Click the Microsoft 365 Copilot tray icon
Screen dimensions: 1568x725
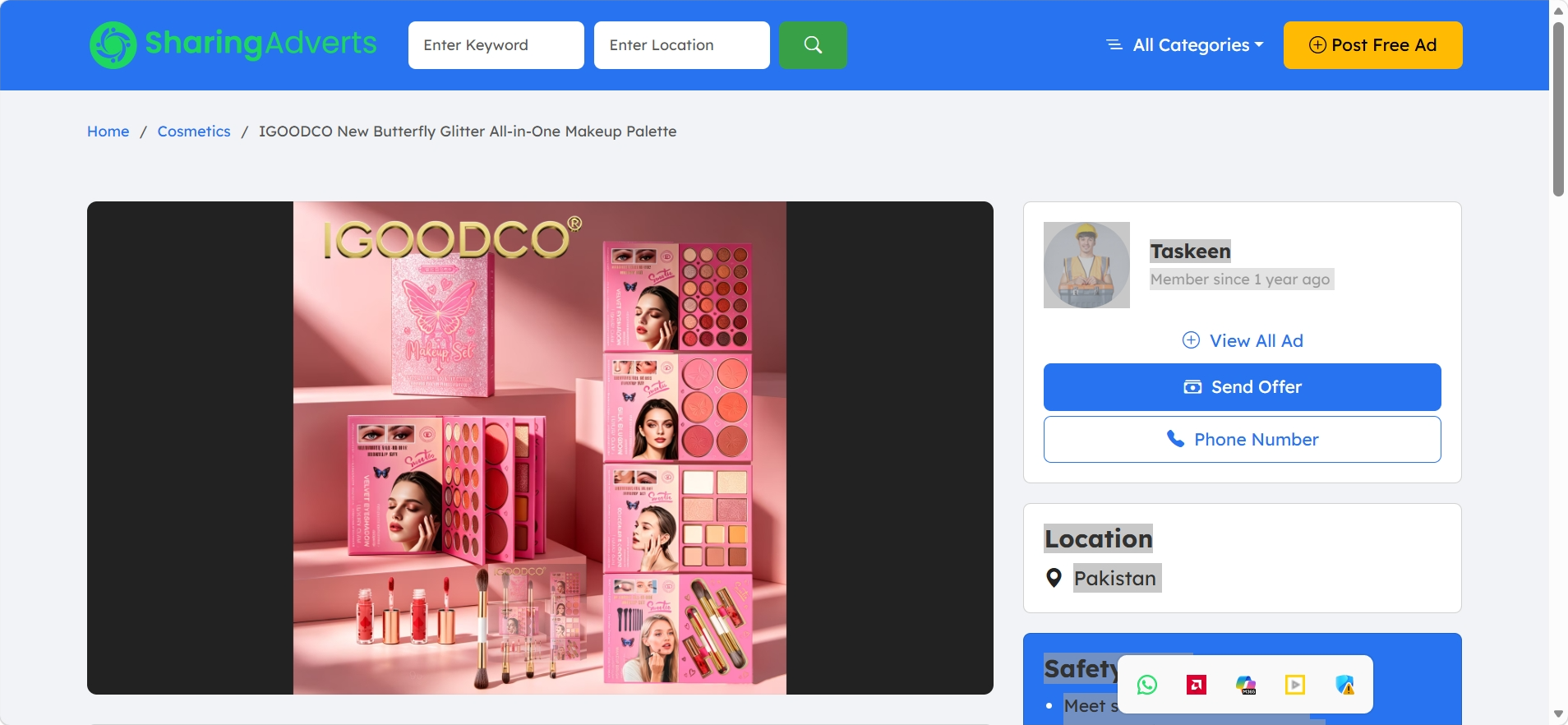point(1246,685)
